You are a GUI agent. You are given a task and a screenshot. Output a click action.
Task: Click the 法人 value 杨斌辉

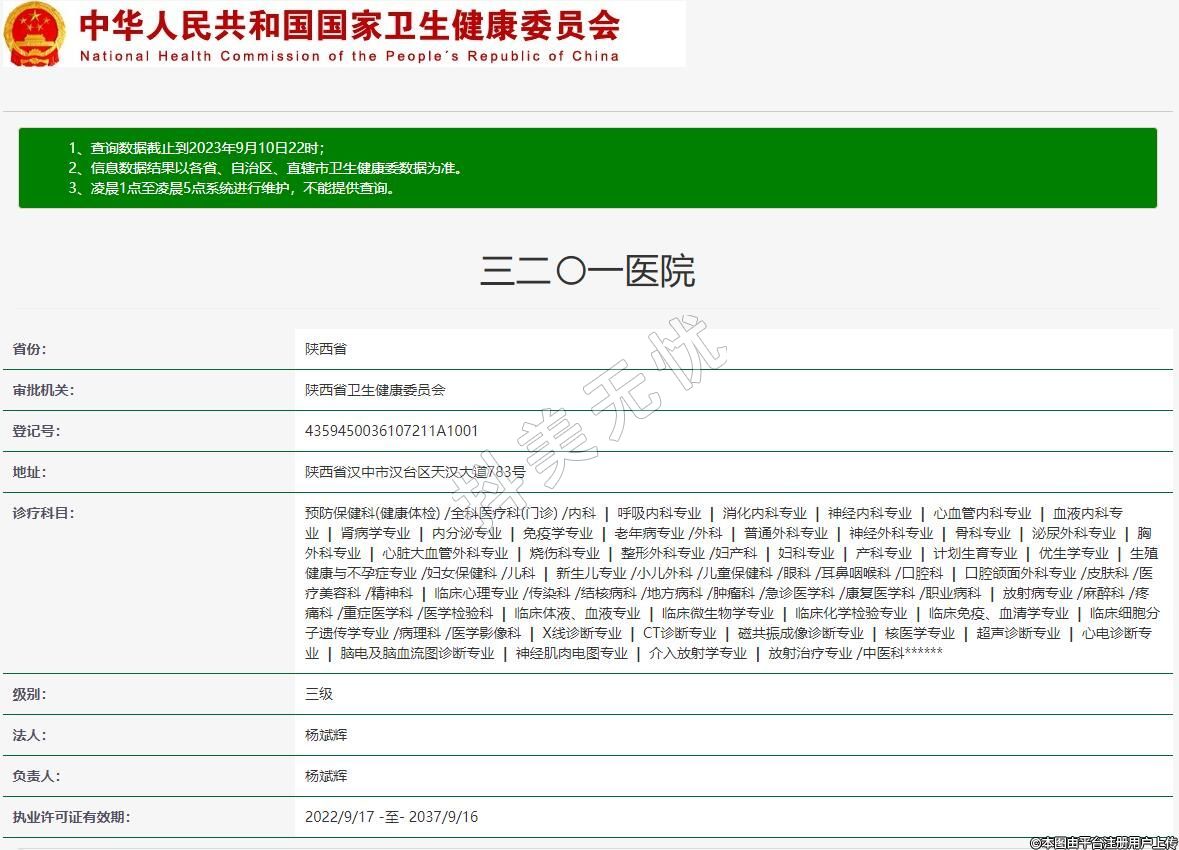pyautogui.click(x=326, y=735)
